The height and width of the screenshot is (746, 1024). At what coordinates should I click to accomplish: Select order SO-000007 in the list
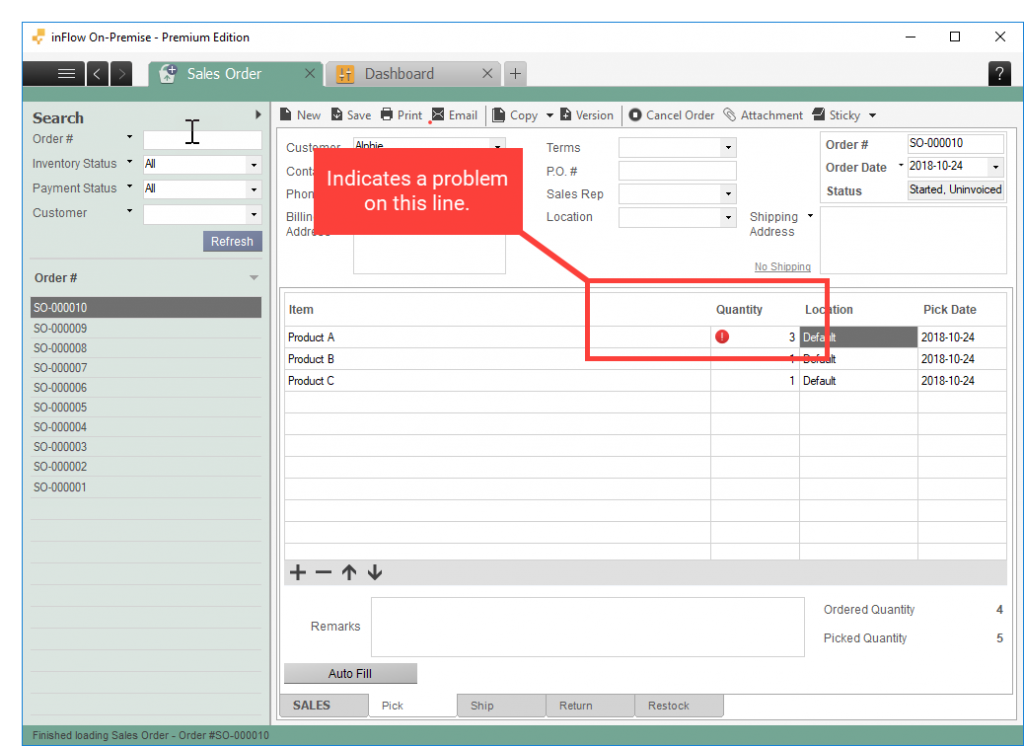tap(61, 368)
